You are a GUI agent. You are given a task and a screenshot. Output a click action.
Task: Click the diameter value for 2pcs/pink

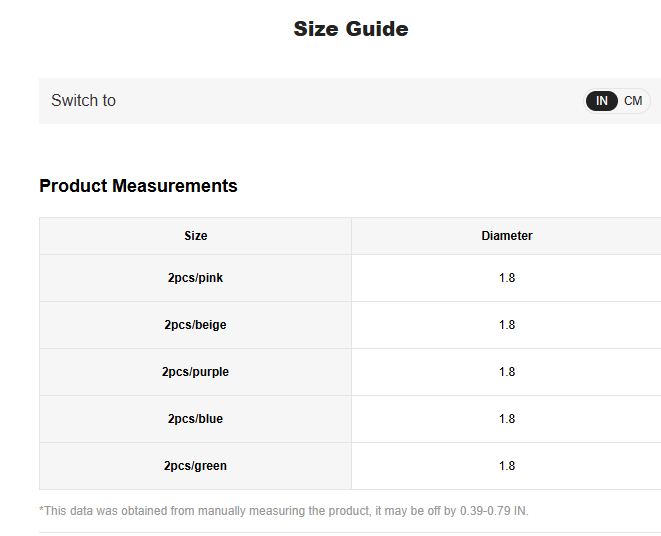506,278
